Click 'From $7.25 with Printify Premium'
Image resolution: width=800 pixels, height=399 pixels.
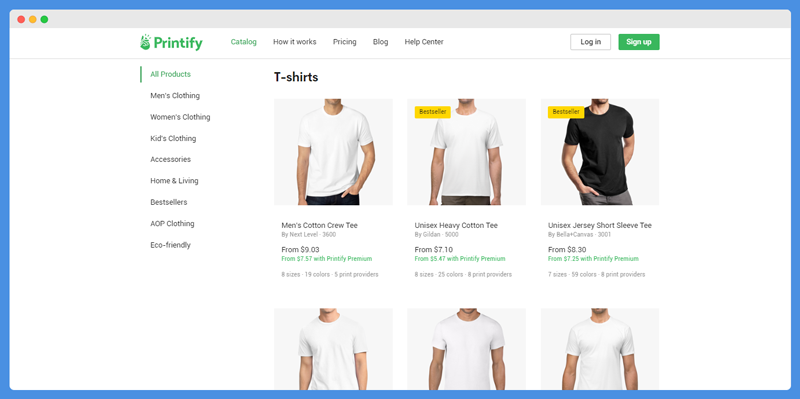tap(593, 259)
